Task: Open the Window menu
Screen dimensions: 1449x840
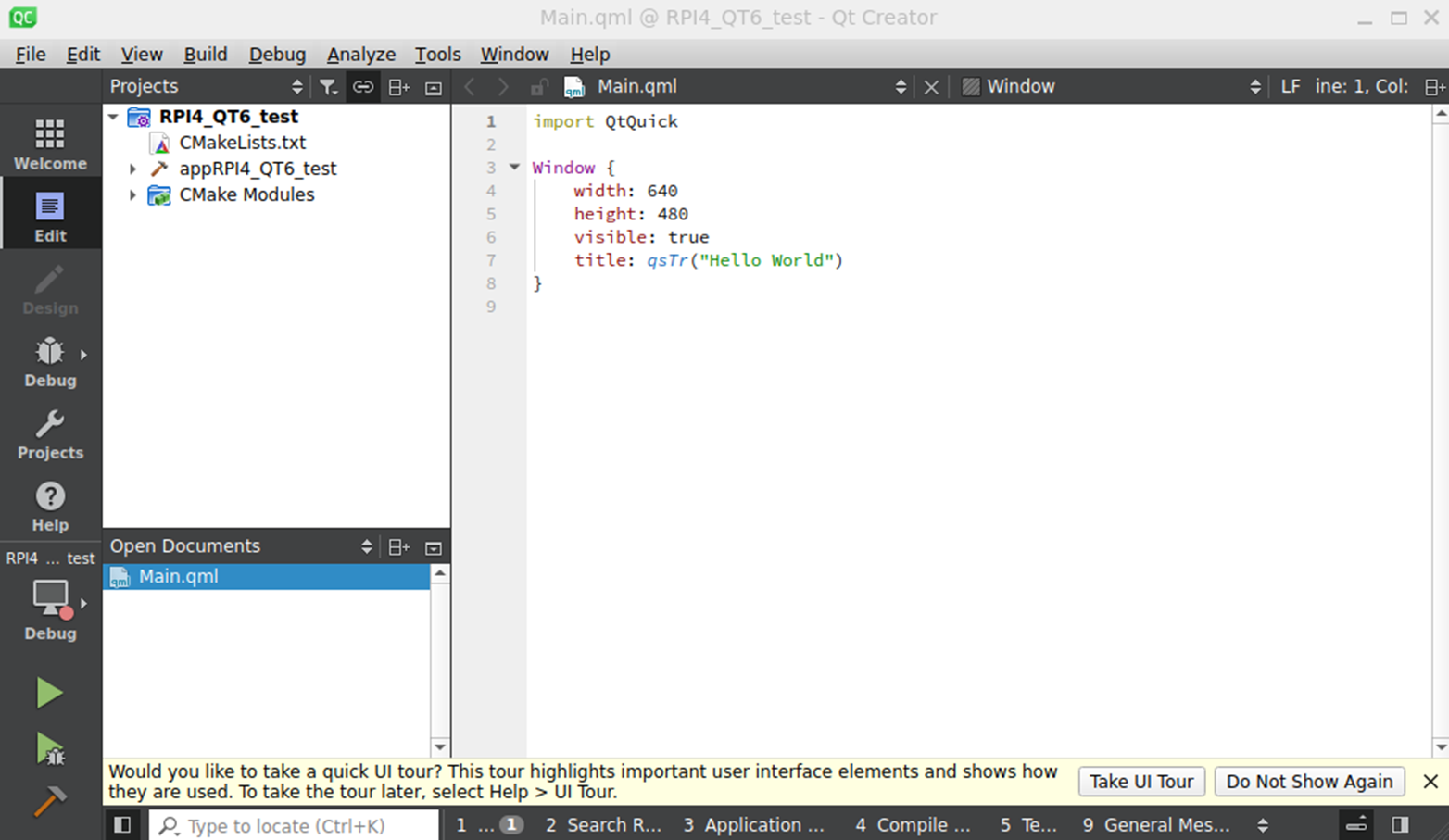Action: point(514,55)
